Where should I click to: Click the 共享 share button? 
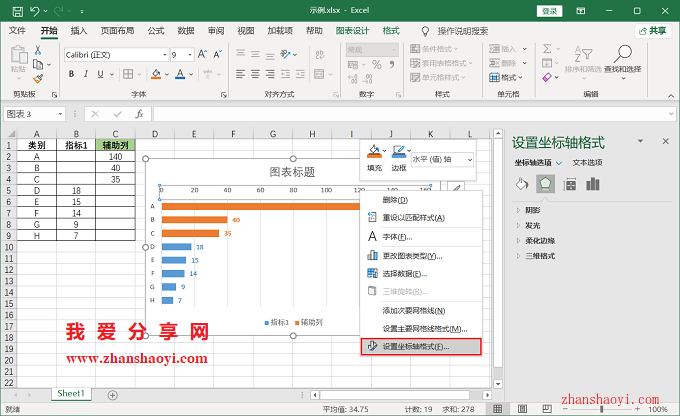pos(653,31)
